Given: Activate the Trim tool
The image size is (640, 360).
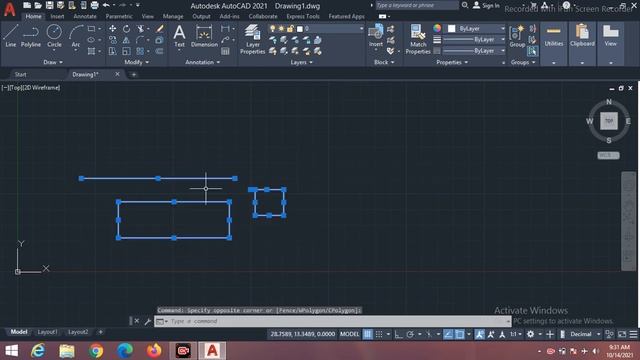Looking at the screenshot, I should tap(141, 29).
